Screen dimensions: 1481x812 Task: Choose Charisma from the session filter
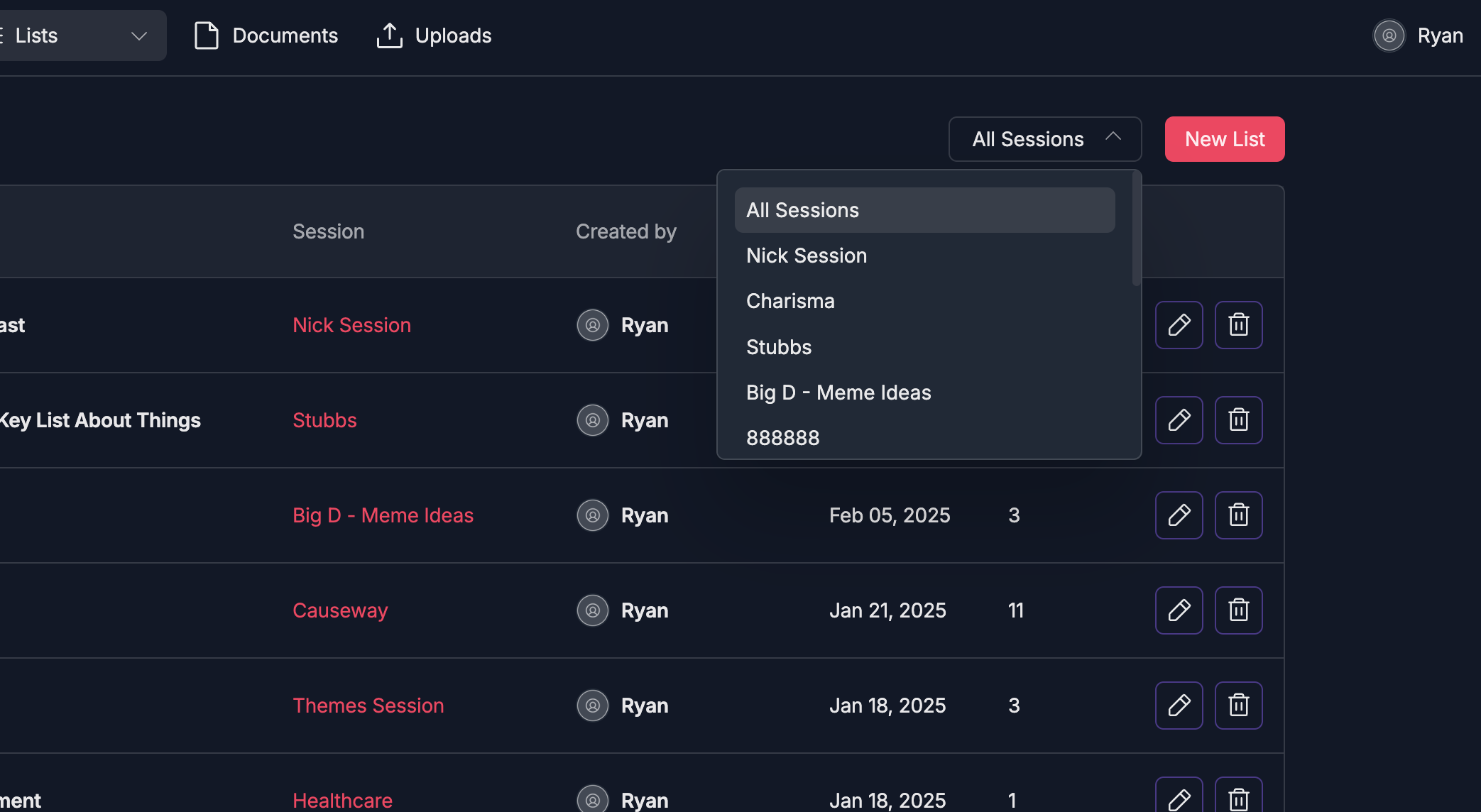point(790,301)
